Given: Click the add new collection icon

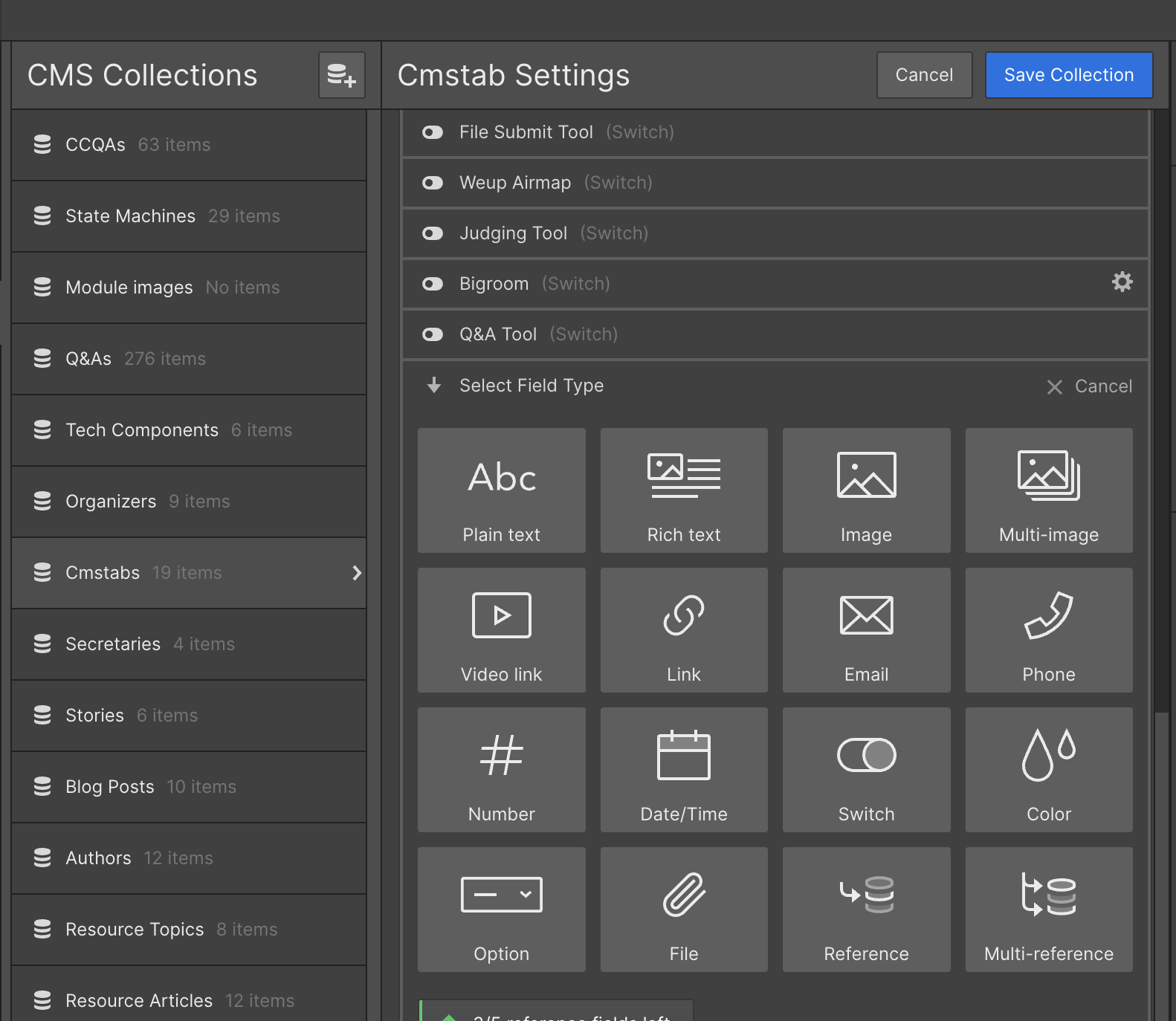Looking at the screenshot, I should tap(342, 75).
